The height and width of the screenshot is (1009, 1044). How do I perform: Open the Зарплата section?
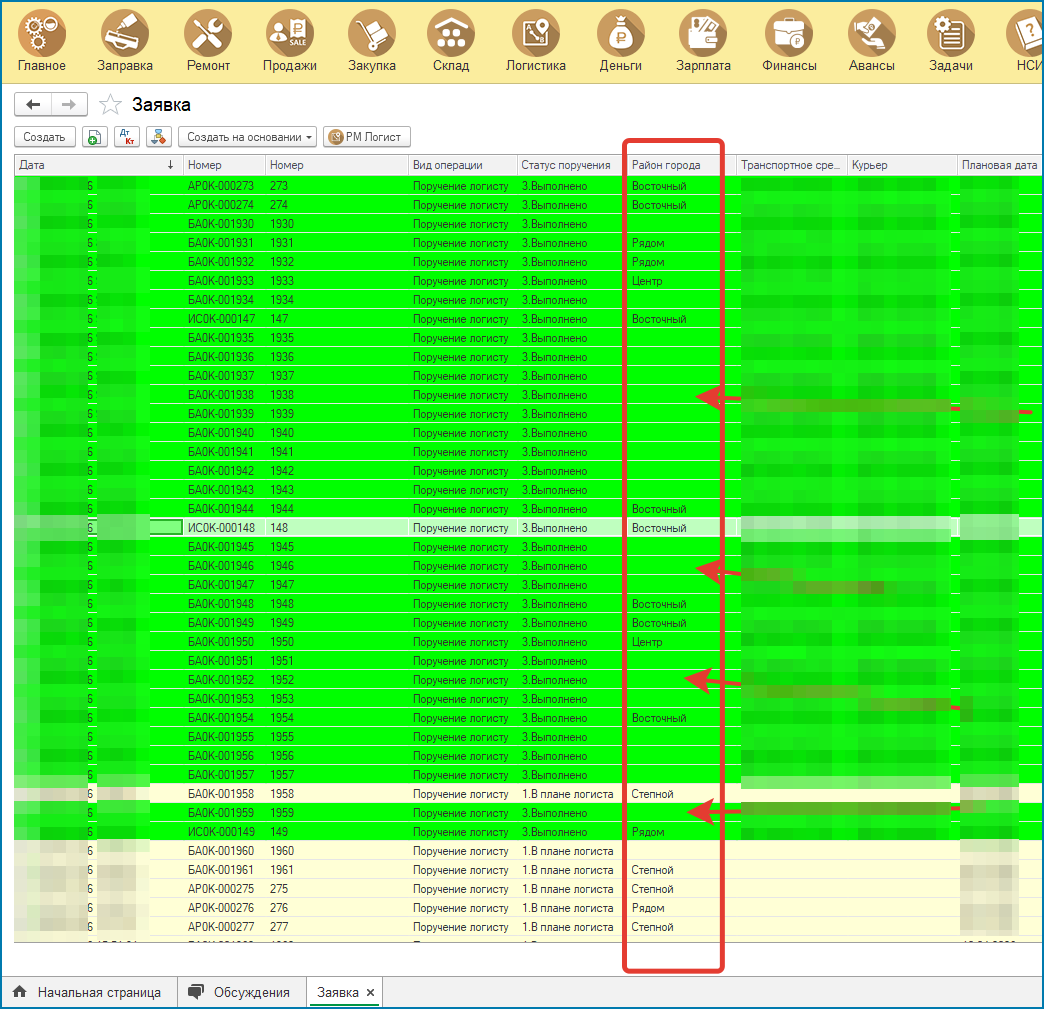tap(703, 43)
